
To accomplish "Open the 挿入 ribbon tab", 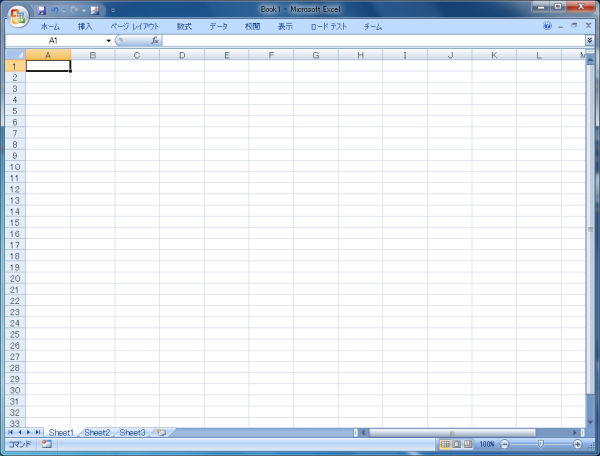I will click(85, 26).
